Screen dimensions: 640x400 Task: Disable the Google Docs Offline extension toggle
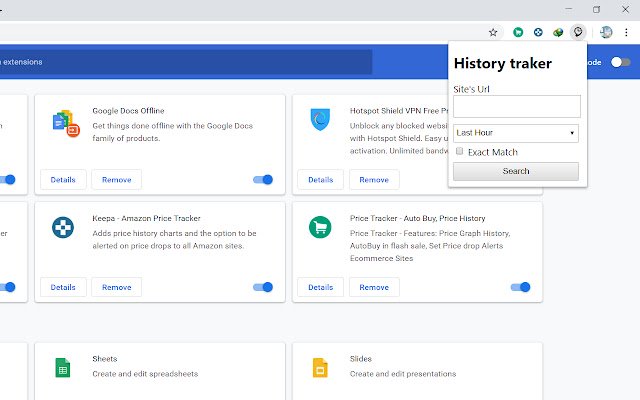coord(263,180)
